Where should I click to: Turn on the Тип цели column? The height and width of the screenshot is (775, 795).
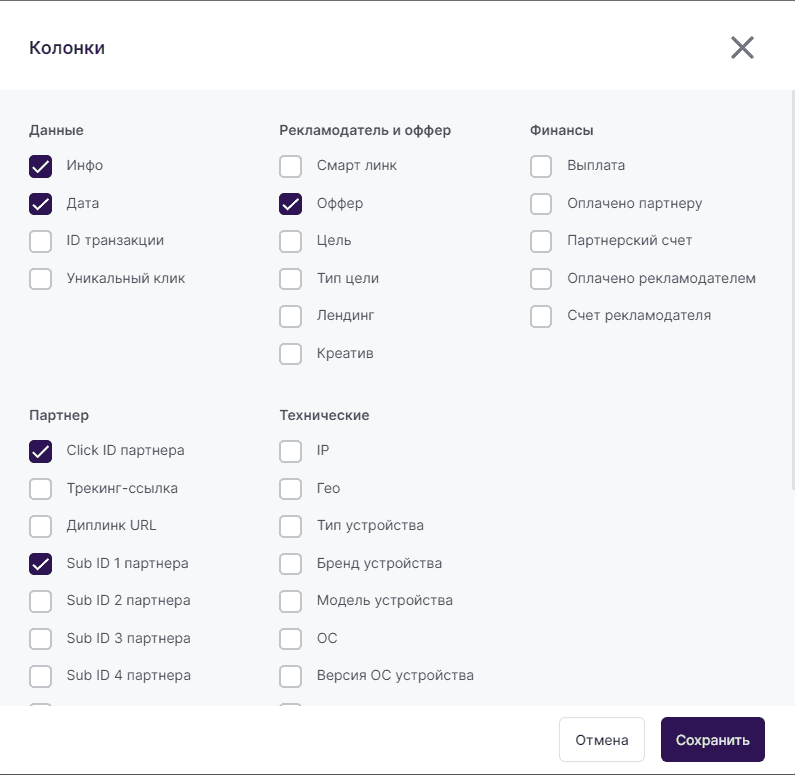(x=291, y=279)
